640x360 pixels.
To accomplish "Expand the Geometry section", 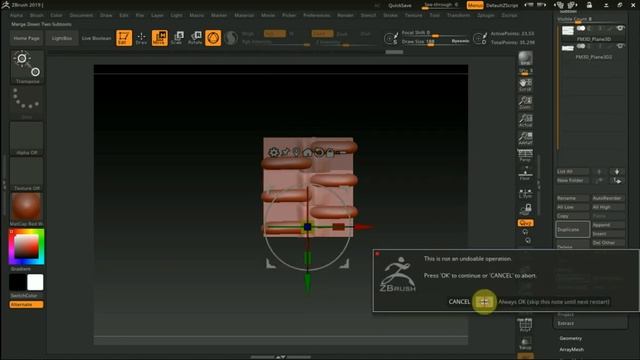I will point(571,338).
